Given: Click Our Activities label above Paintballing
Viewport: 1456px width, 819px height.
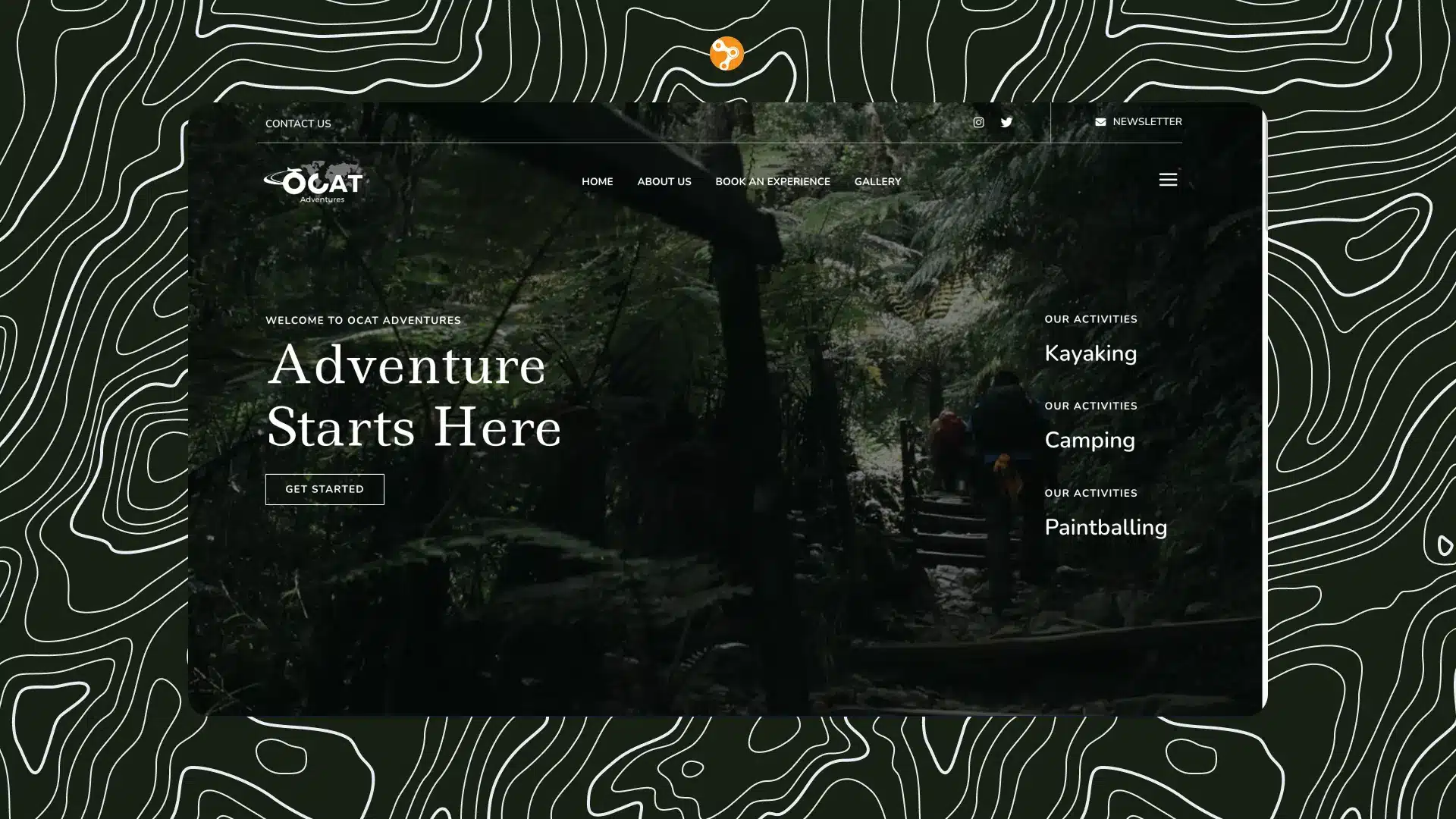Looking at the screenshot, I should [x=1090, y=494].
